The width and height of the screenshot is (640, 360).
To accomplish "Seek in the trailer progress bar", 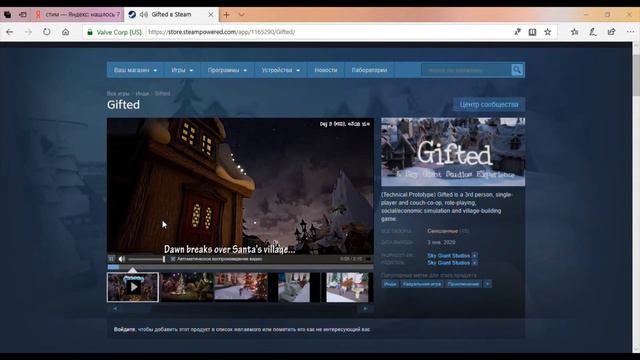I will click(x=240, y=267).
